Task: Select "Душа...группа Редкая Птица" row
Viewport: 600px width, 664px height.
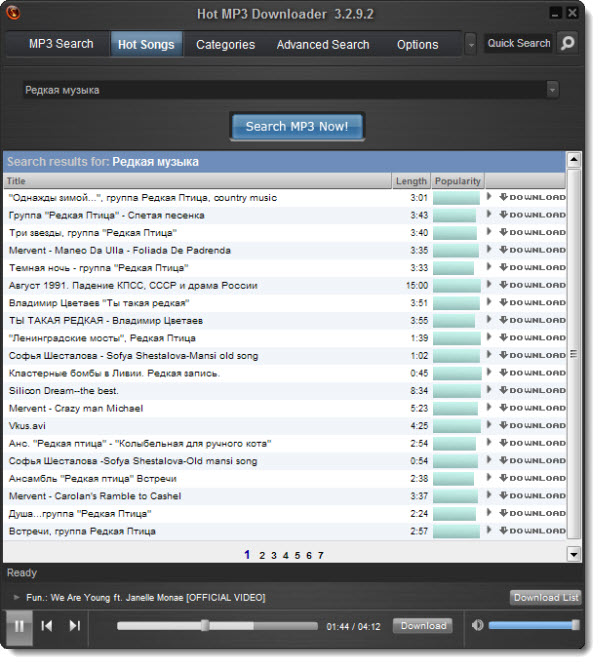Action: point(285,514)
